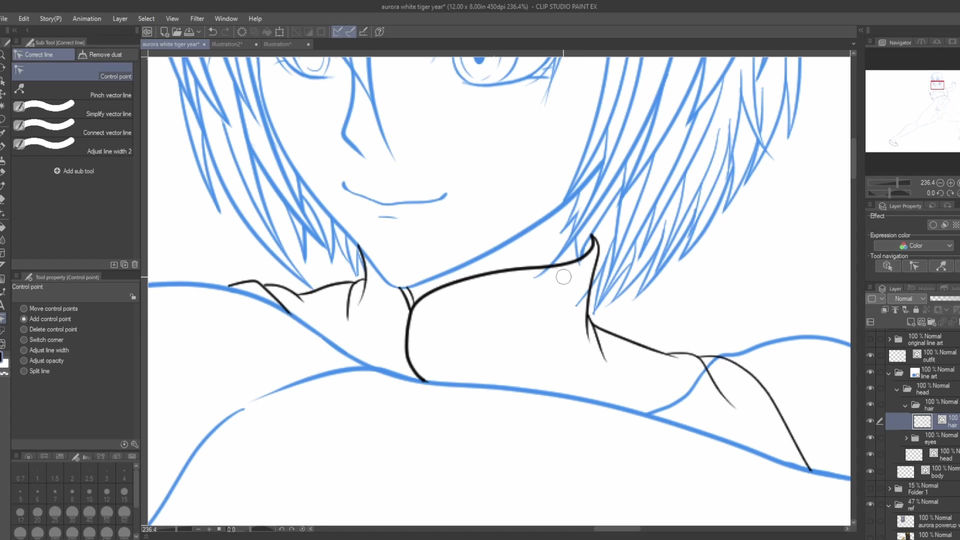Click the Clip Studio support help icon

coord(380,32)
